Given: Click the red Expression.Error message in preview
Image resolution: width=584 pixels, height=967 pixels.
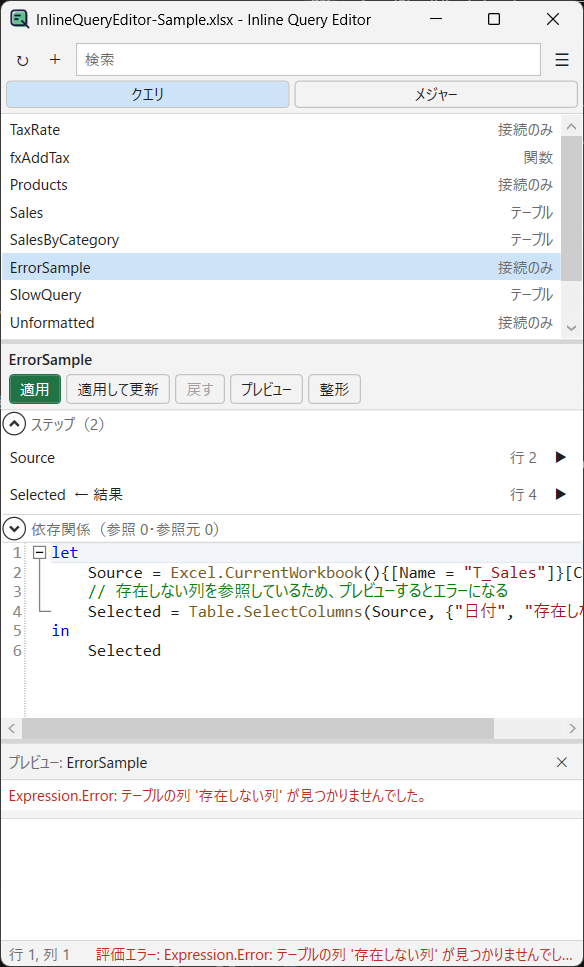Looking at the screenshot, I should click(218, 796).
